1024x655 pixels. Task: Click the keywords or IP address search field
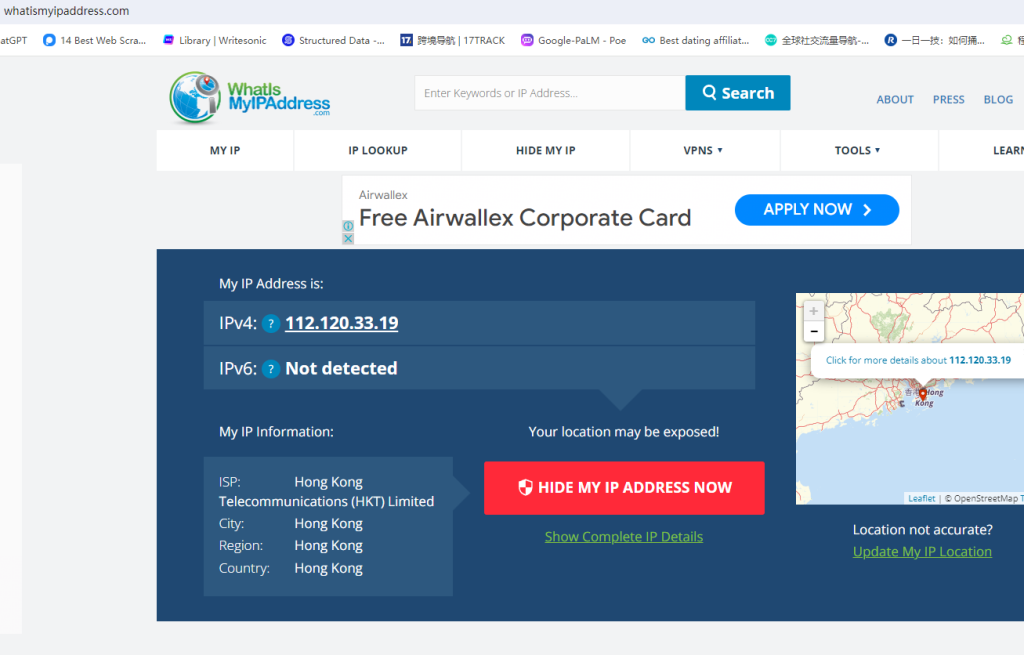(x=549, y=93)
